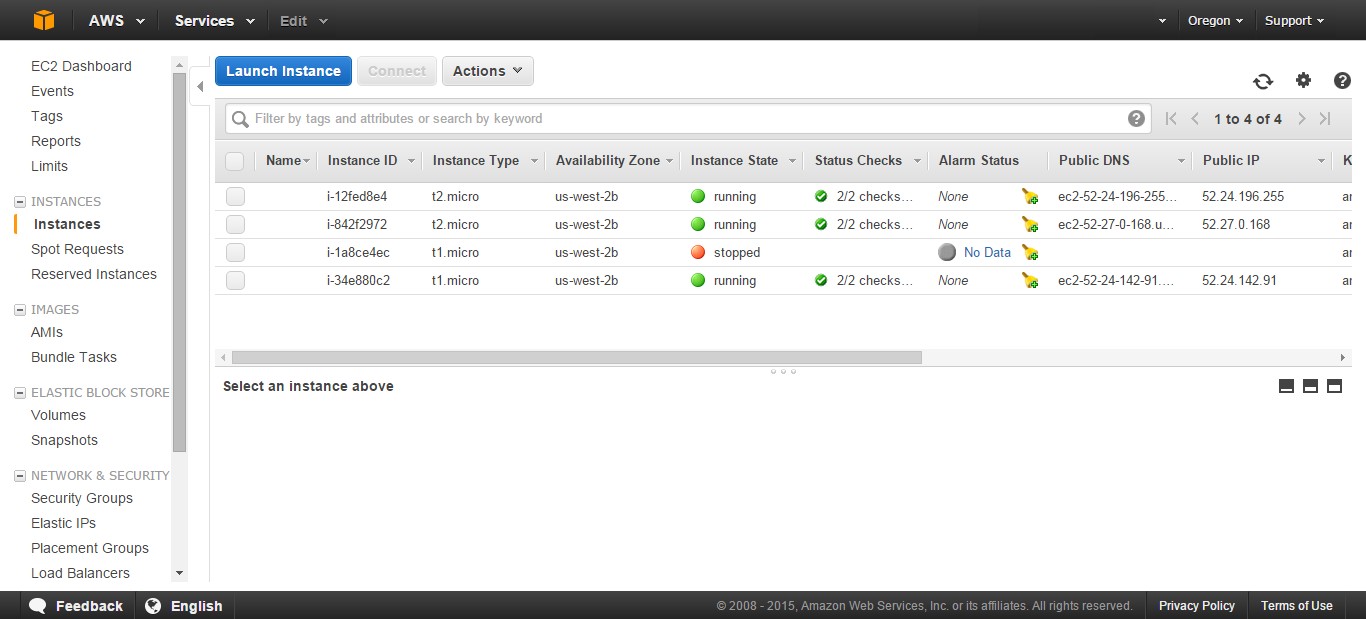Screen dimensions: 1366x619
Task: Click the No Data alarm link
Action: coord(987,253)
